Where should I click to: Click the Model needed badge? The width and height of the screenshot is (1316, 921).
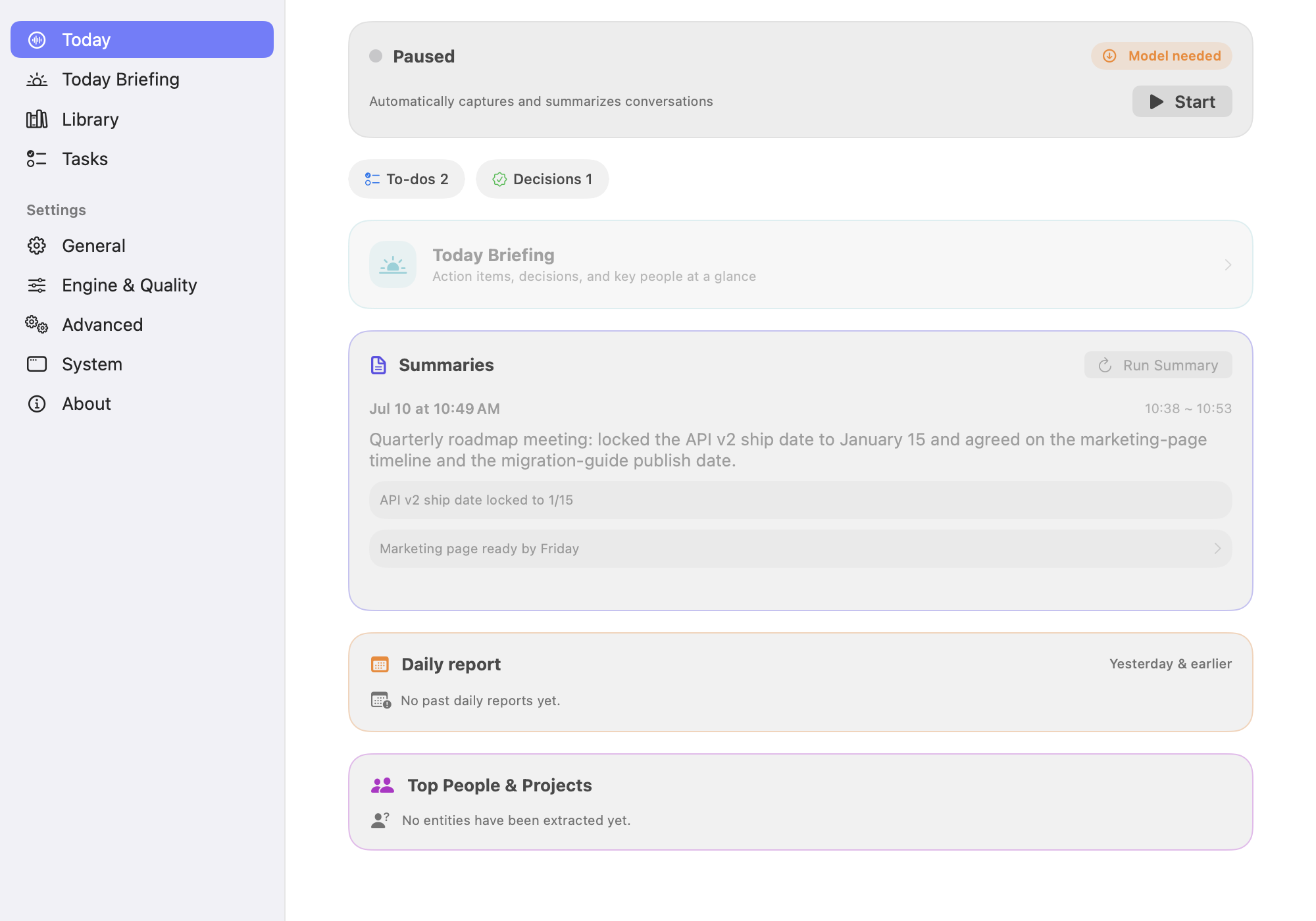[1161, 56]
